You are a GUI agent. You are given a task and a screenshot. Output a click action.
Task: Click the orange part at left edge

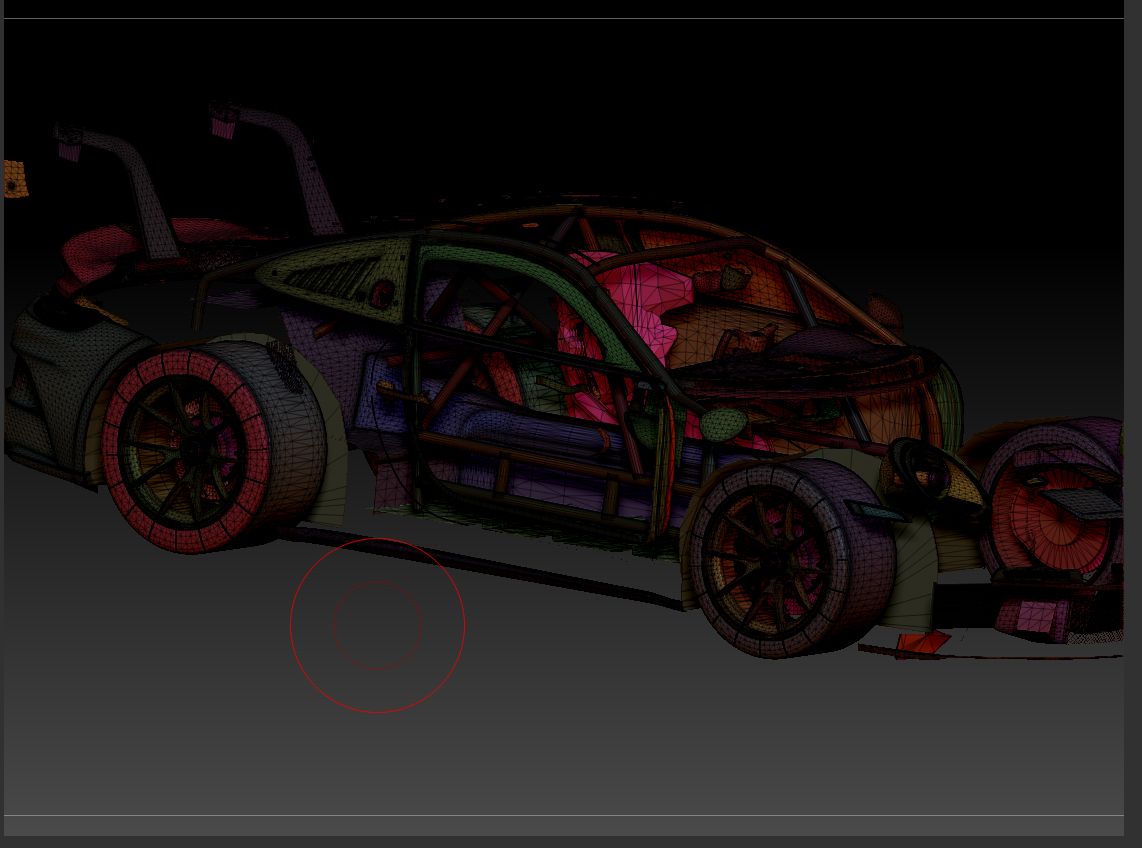pos(15,178)
